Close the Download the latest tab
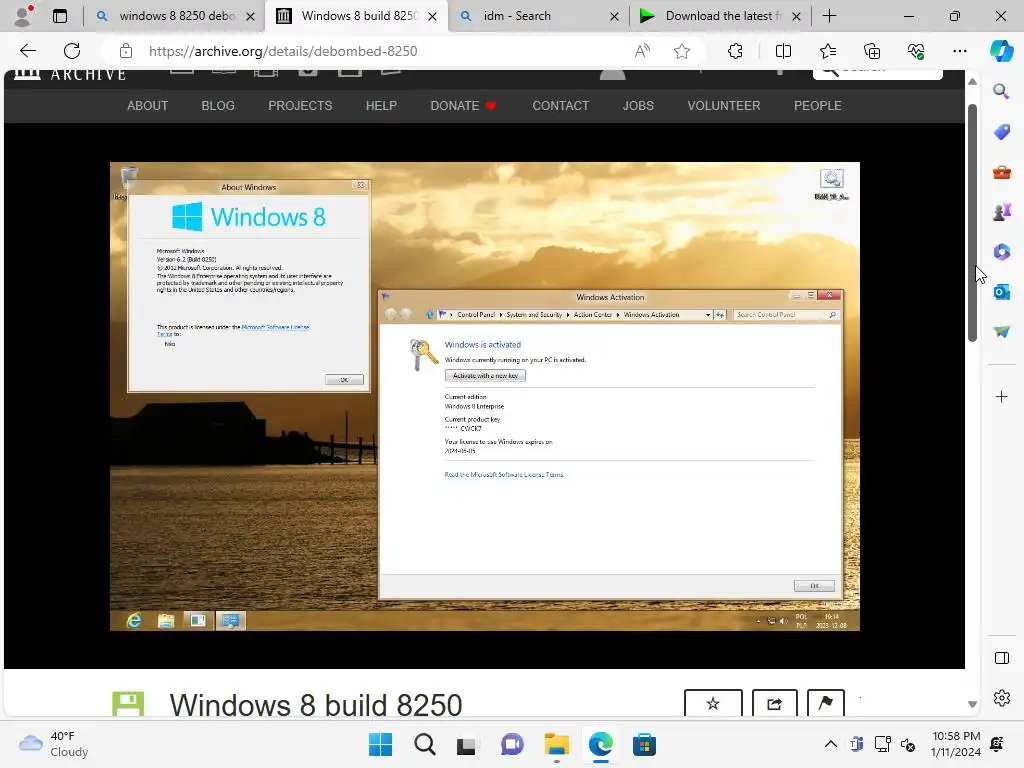Image resolution: width=1024 pixels, height=768 pixels. pyautogui.click(x=796, y=16)
